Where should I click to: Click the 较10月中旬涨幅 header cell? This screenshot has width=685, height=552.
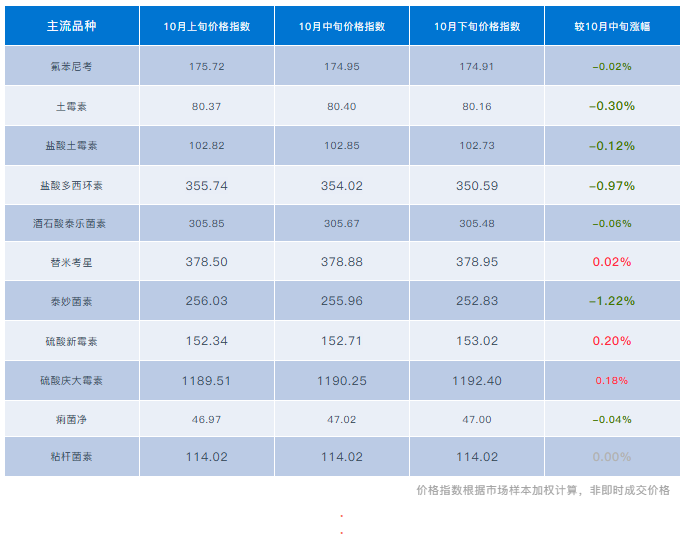(x=611, y=26)
